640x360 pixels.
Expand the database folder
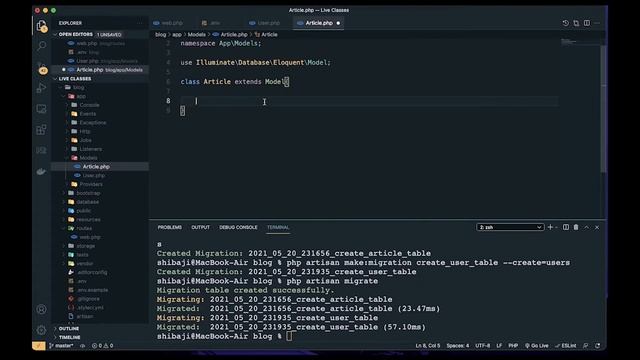click(87, 202)
